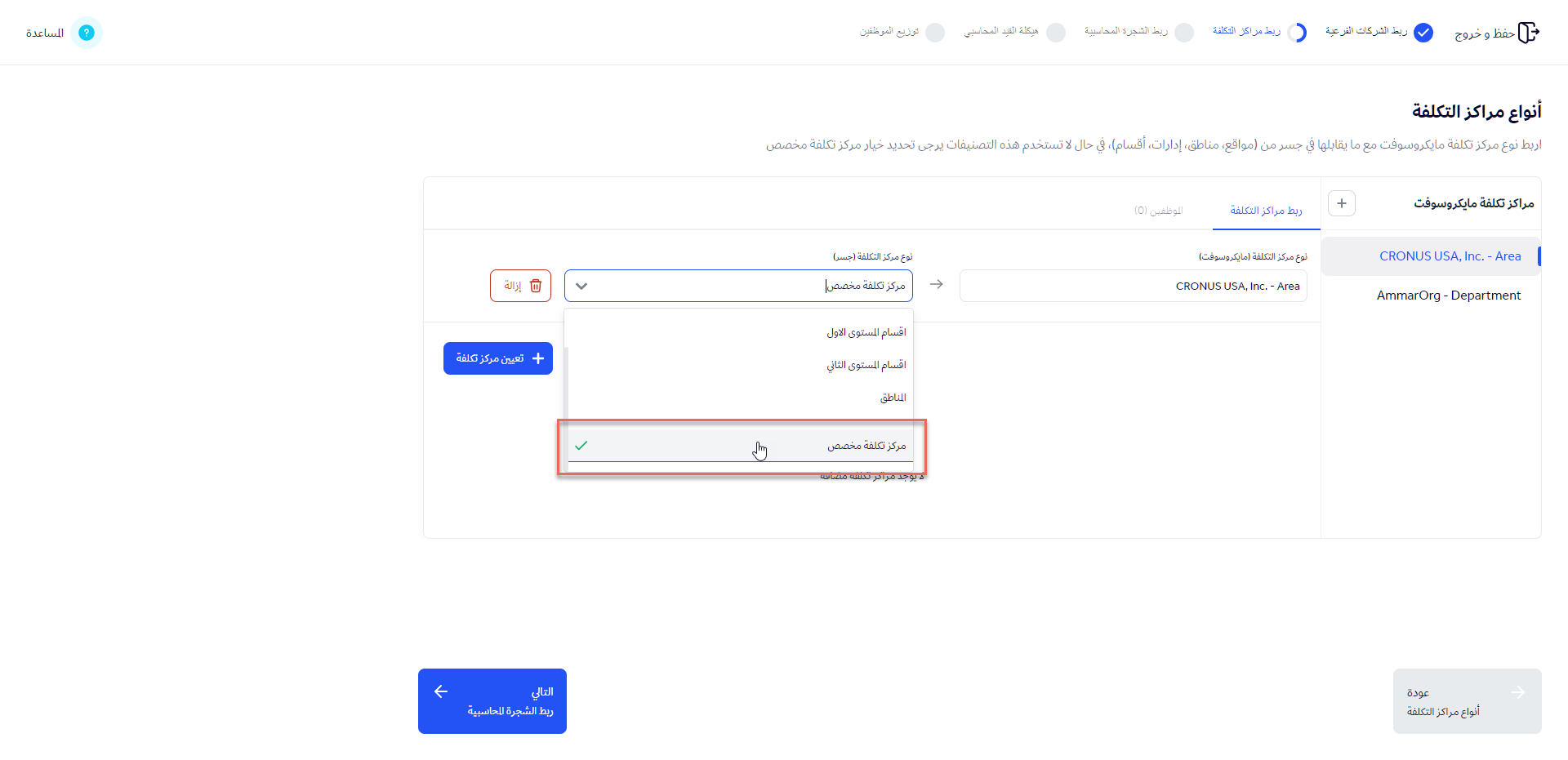This screenshot has width=1568, height=760.
Task: Click the help question mark icon
Action: pos(87,33)
